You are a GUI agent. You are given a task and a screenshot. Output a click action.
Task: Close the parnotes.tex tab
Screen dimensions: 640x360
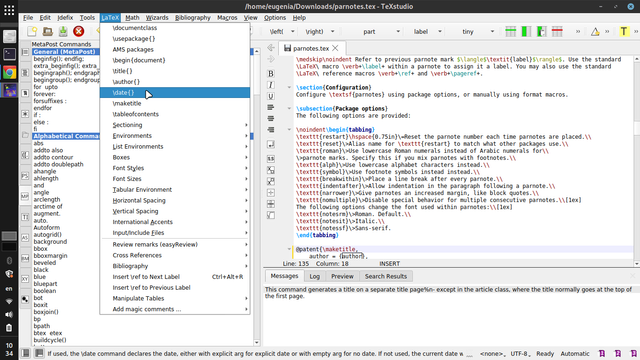click(x=335, y=48)
